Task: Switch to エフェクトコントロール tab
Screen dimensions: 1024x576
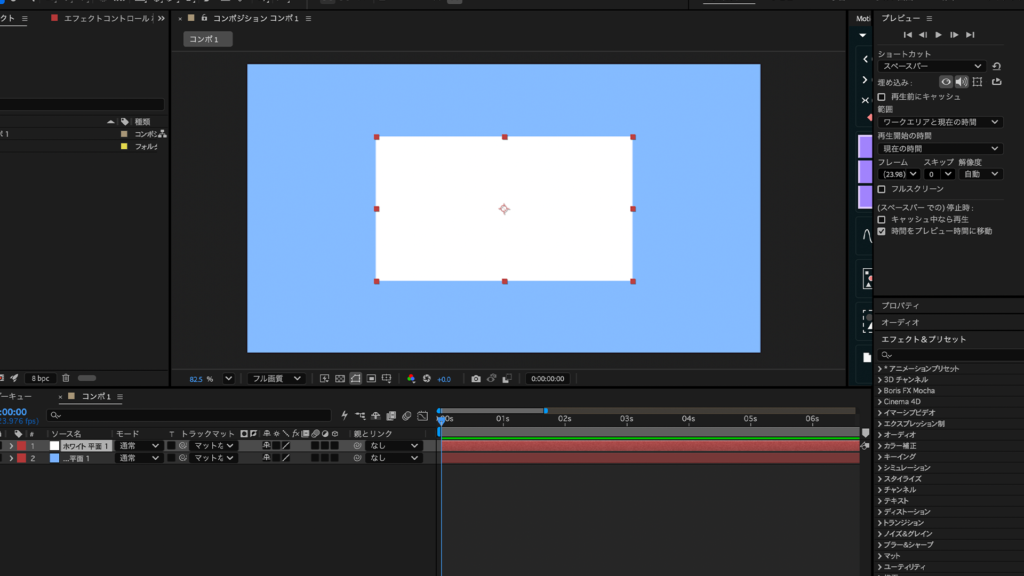Action: (107, 18)
